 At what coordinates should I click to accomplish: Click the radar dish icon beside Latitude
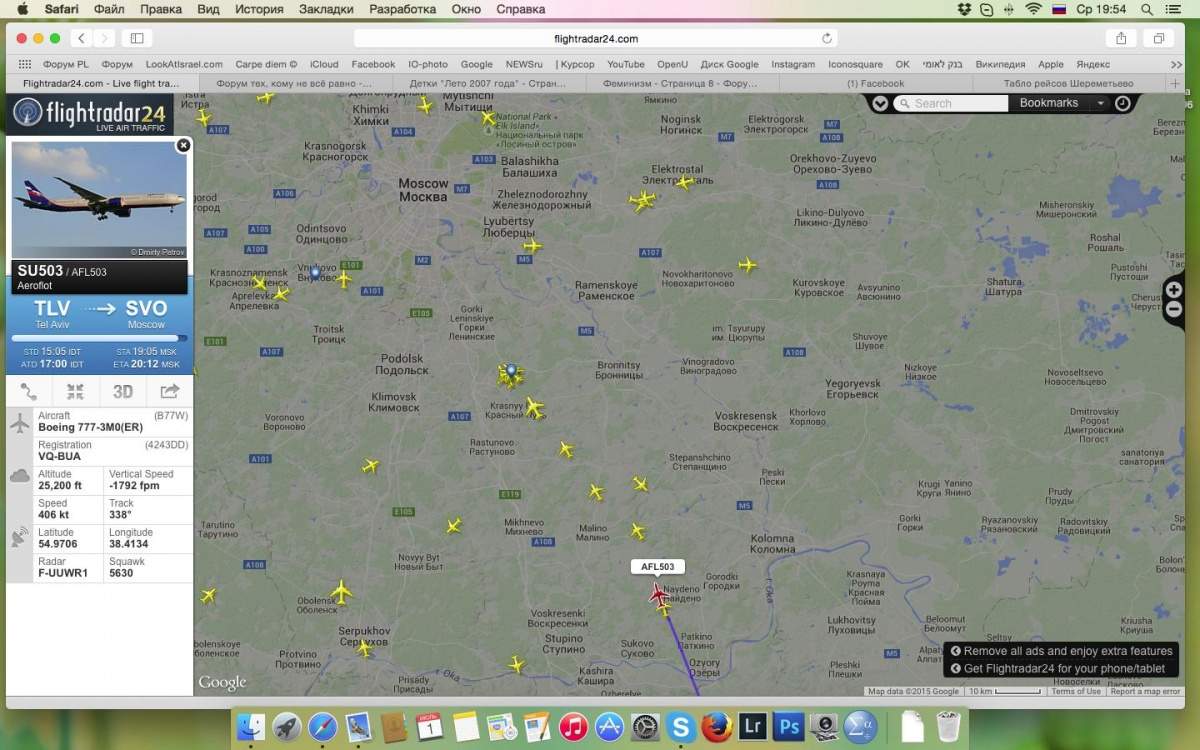point(20,538)
